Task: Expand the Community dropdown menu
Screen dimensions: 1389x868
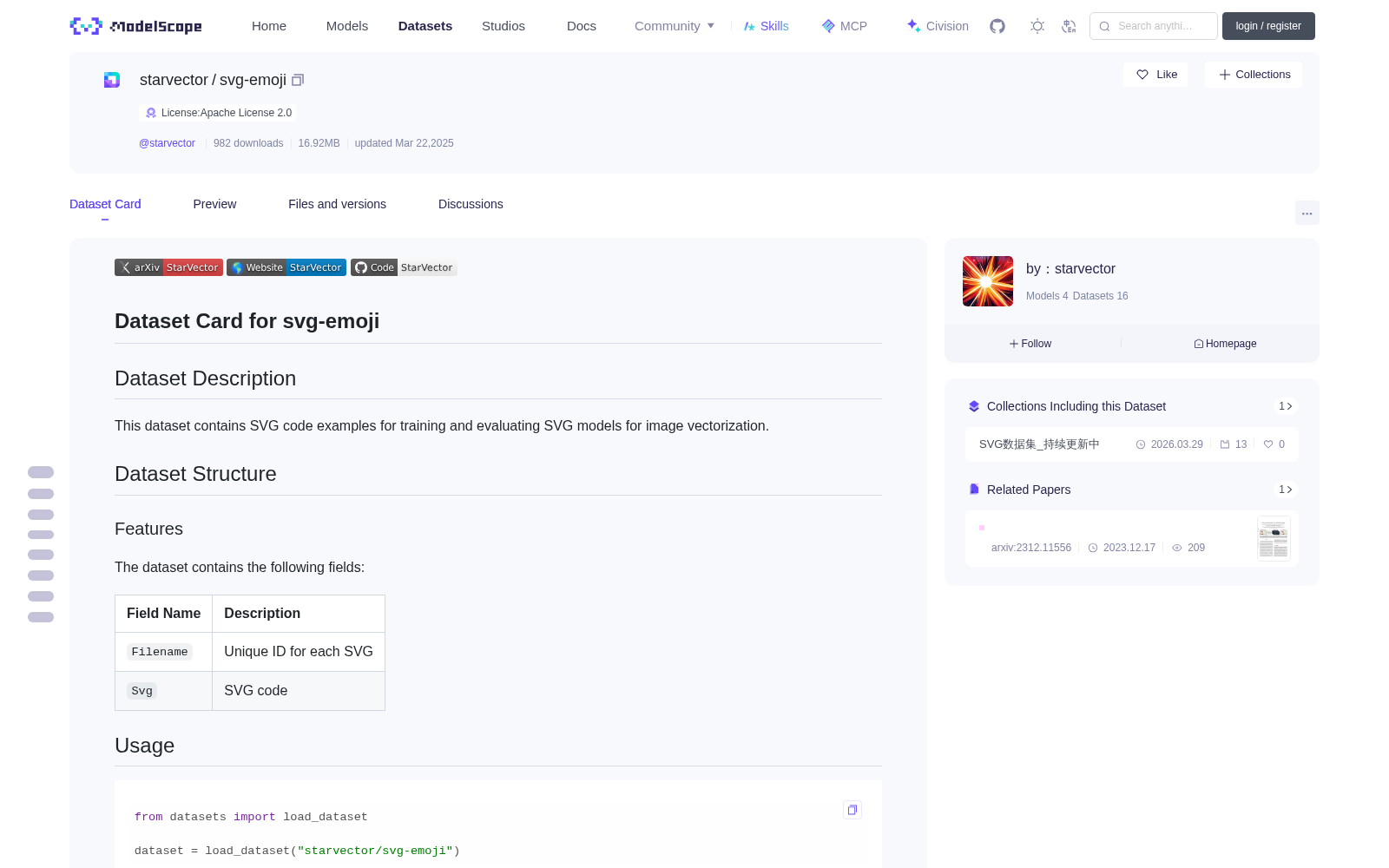Action: [x=675, y=26]
